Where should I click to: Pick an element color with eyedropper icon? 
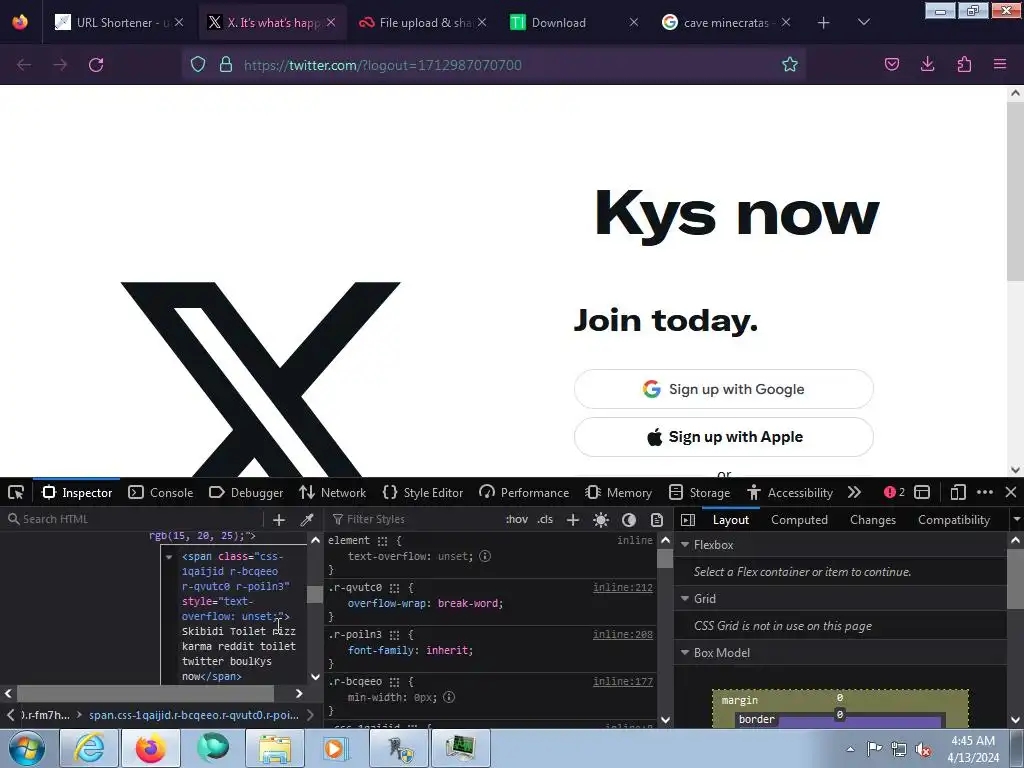306,519
